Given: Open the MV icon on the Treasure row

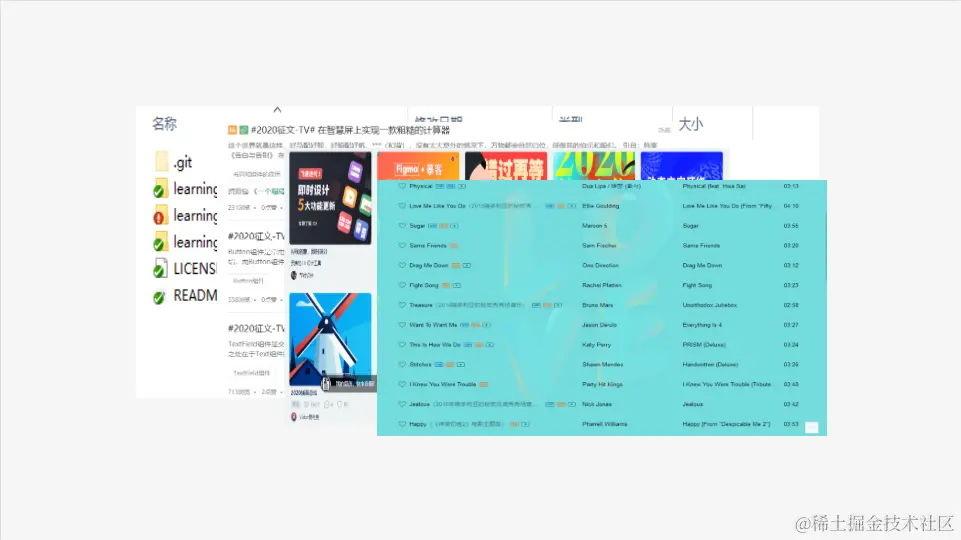Looking at the screenshot, I should [x=558, y=305].
